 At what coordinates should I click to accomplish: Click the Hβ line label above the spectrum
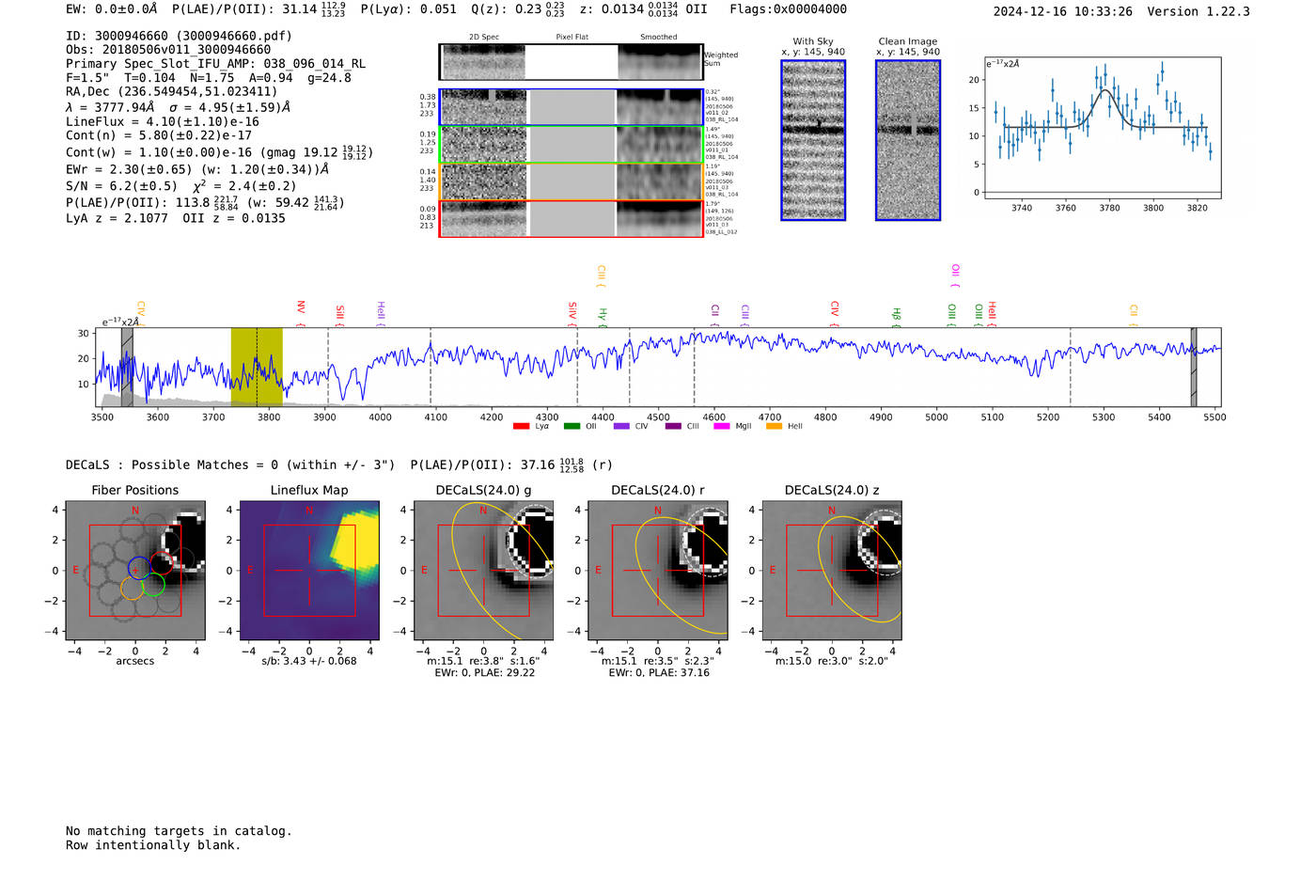click(896, 315)
